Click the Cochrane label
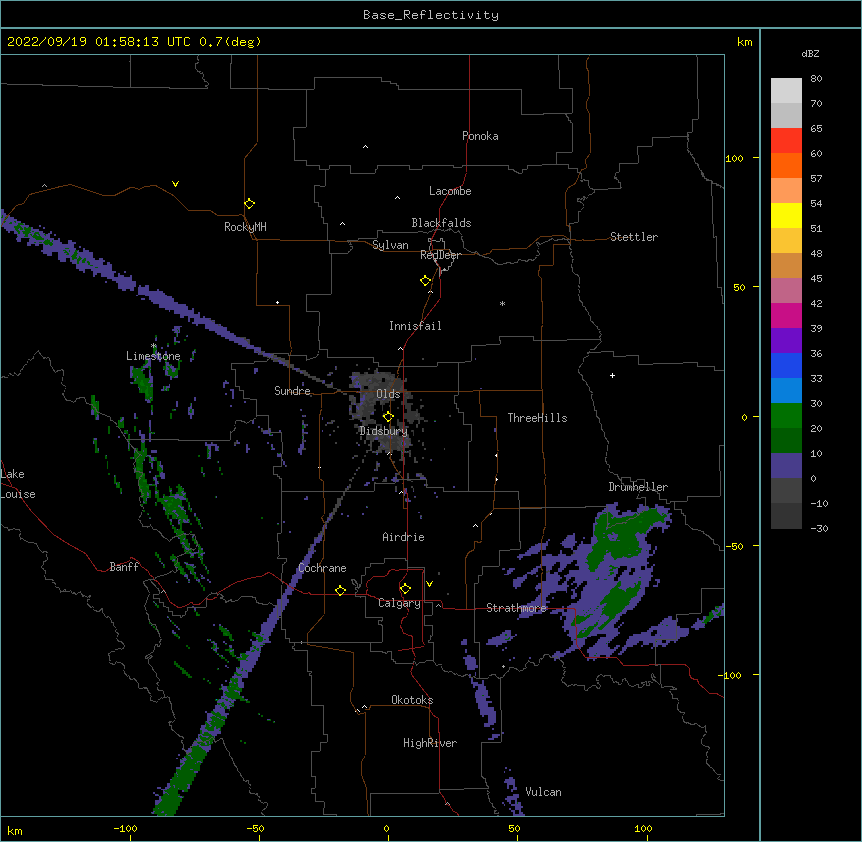This screenshot has height=842, width=862. [x=322, y=568]
